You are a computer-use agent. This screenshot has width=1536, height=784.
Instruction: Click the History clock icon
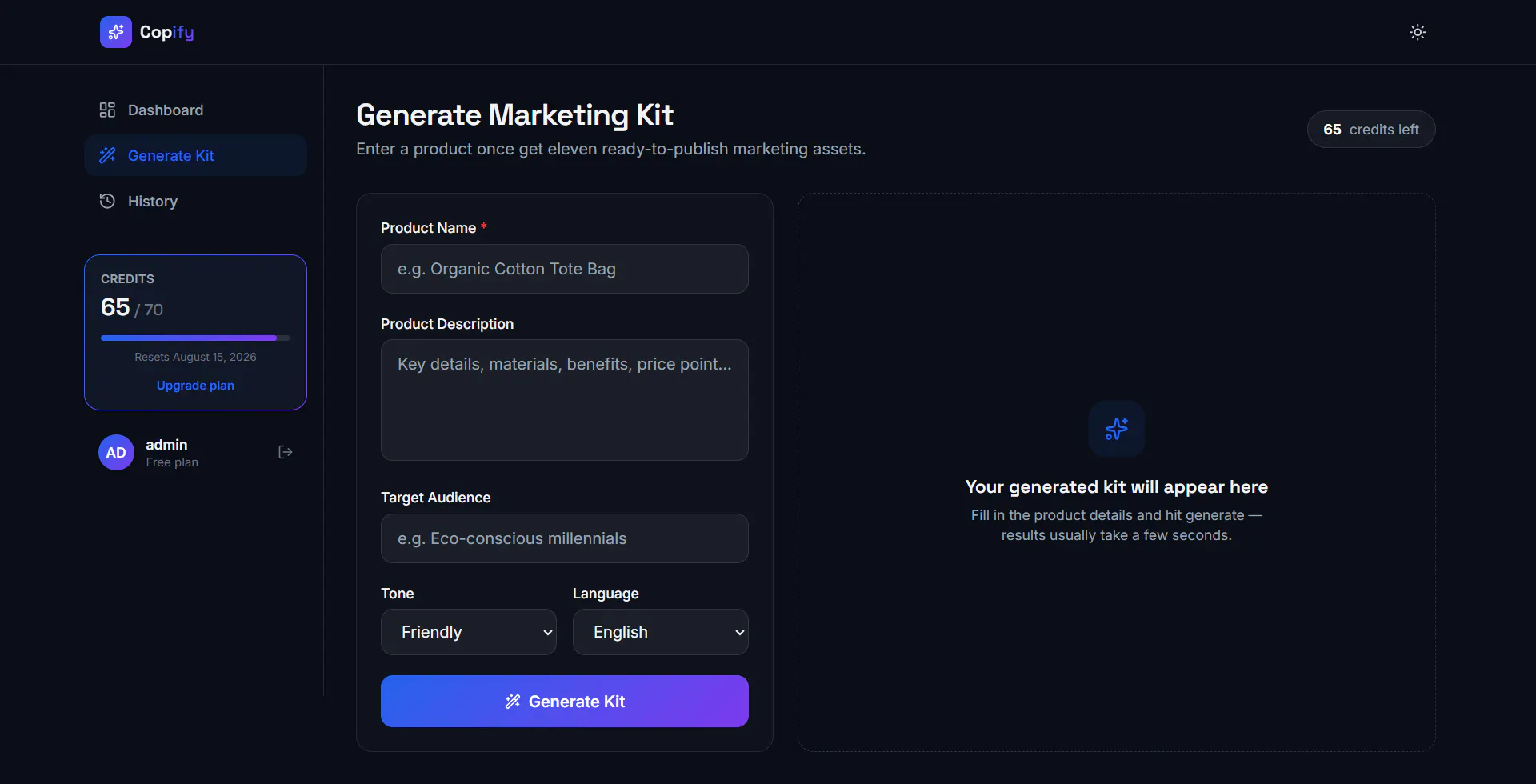point(107,201)
